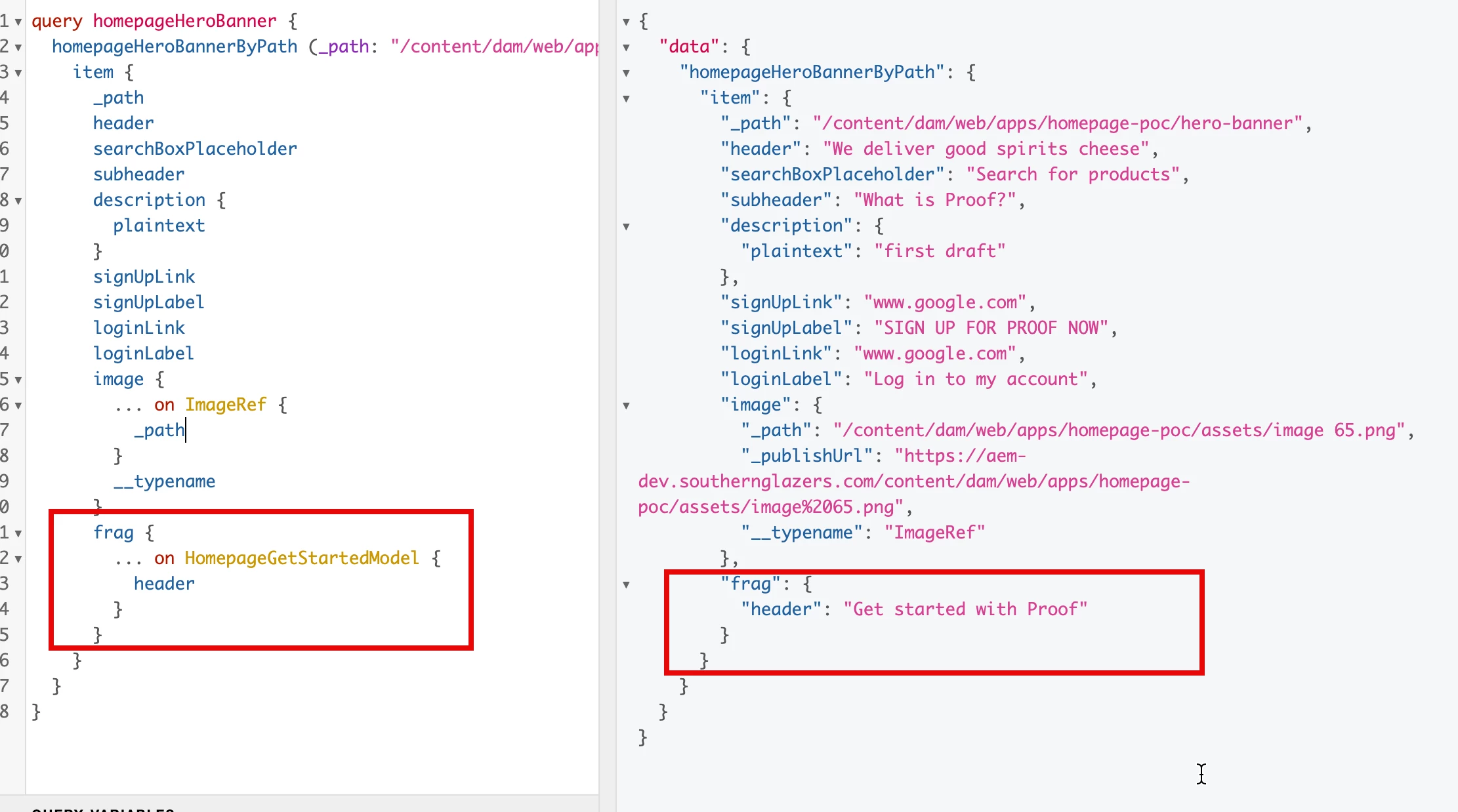Fold the "image" object in response
The image size is (1458, 812).
click(x=626, y=405)
